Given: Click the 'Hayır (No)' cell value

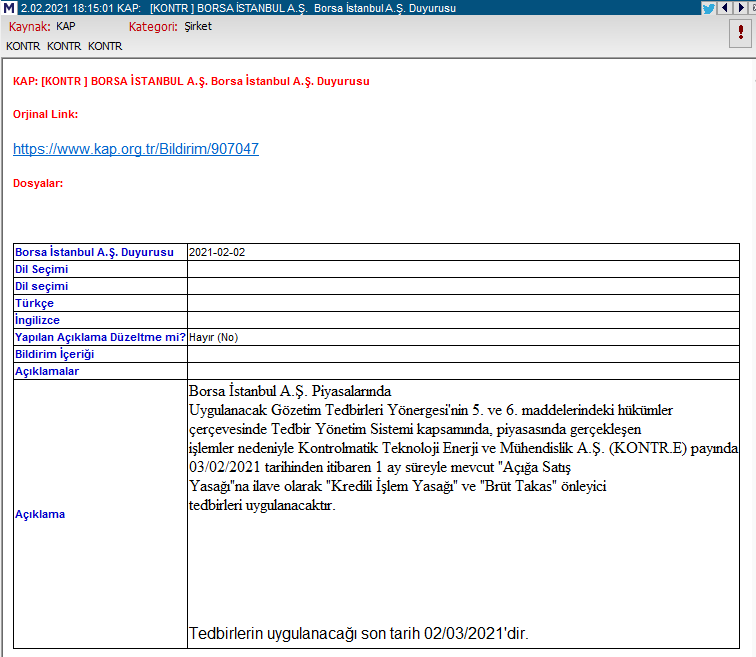Looking at the screenshot, I should [x=214, y=337].
